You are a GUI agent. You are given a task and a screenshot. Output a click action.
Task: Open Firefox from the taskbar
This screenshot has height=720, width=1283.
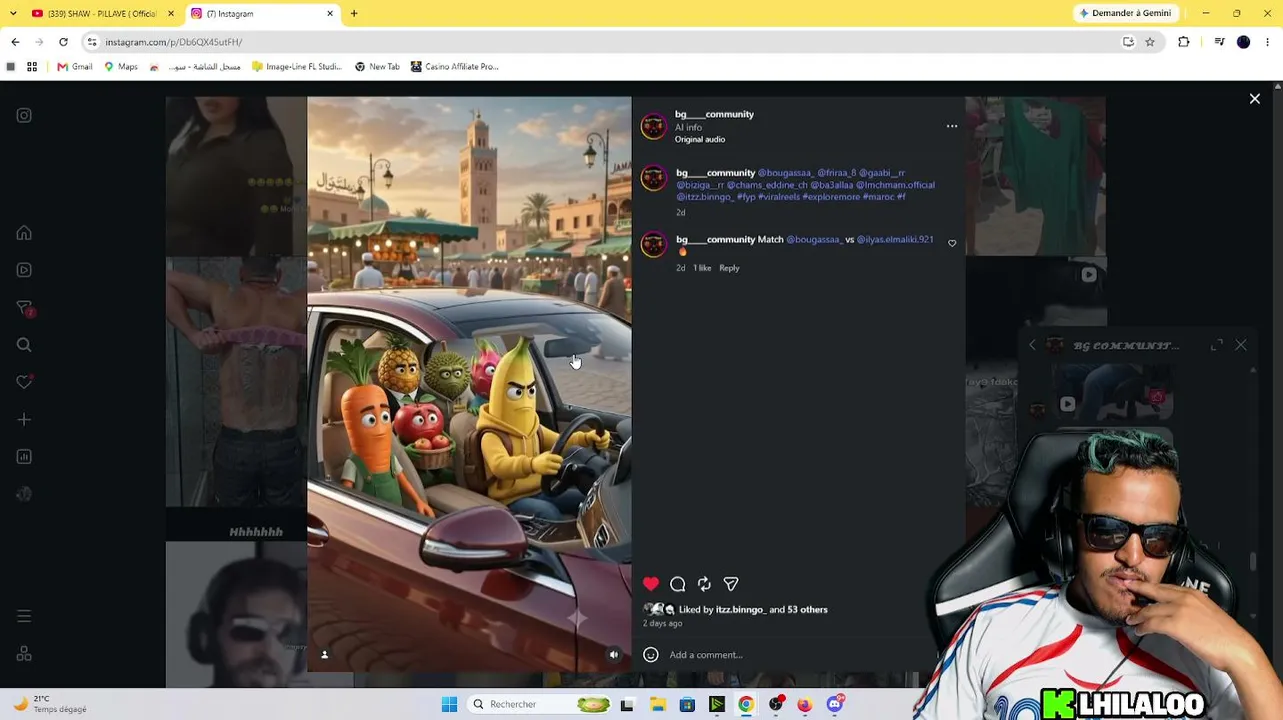click(x=805, y=704)
